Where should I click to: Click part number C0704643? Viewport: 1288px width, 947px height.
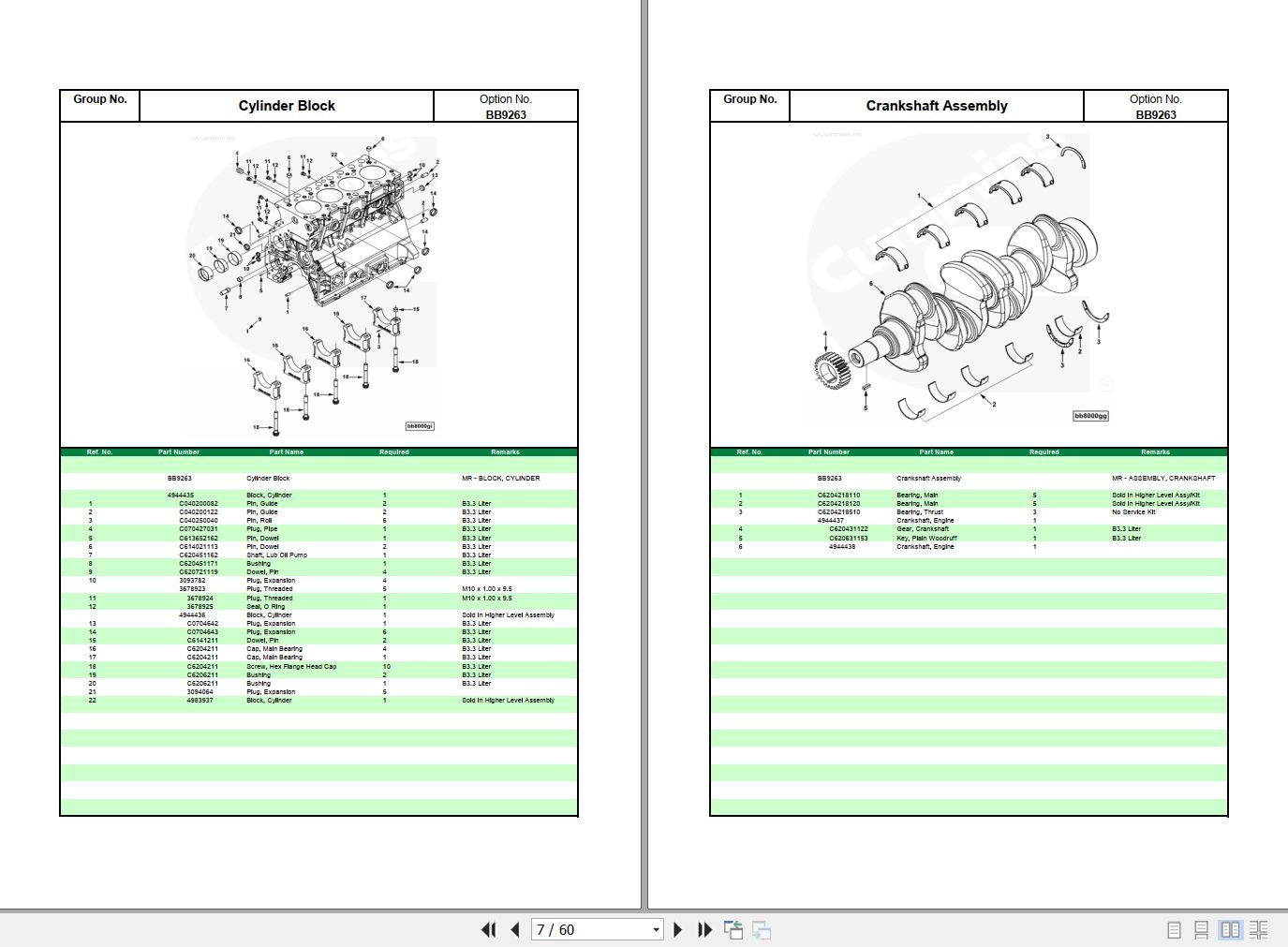click(202, 632)
